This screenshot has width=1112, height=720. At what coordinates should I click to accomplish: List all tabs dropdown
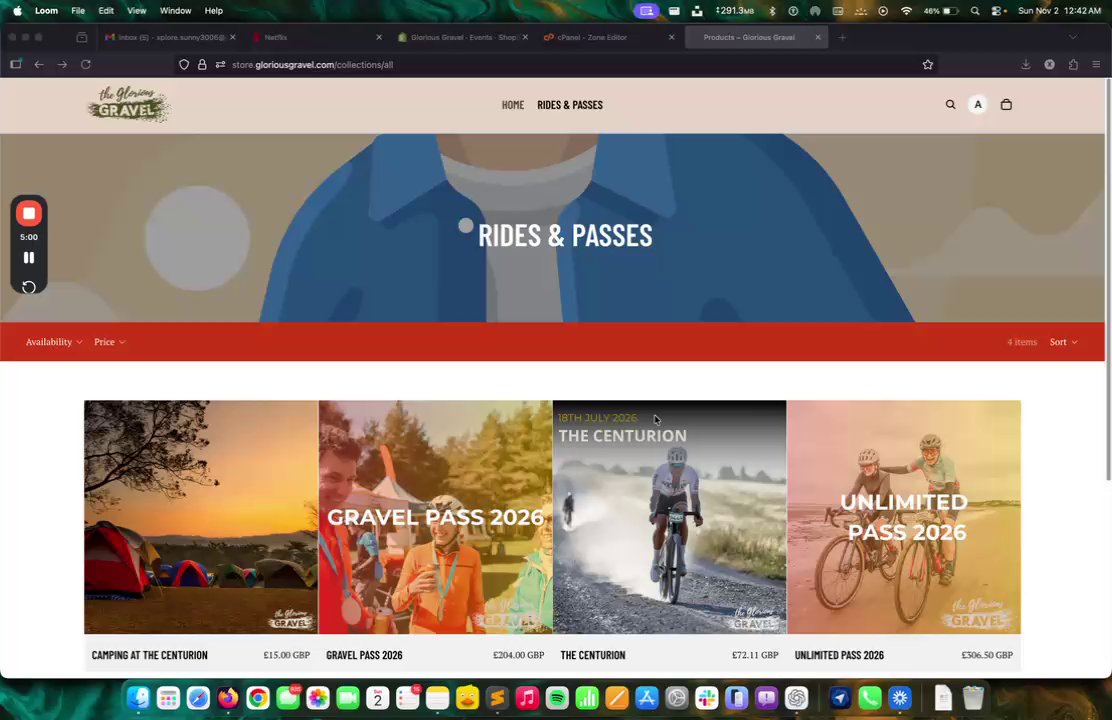[x=1072, y=38]
